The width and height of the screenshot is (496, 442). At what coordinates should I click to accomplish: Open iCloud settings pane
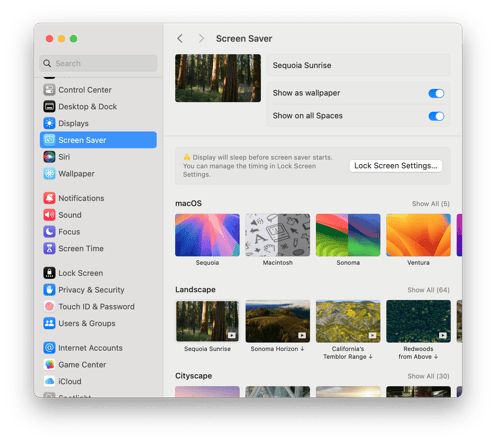tap(98, 381)
